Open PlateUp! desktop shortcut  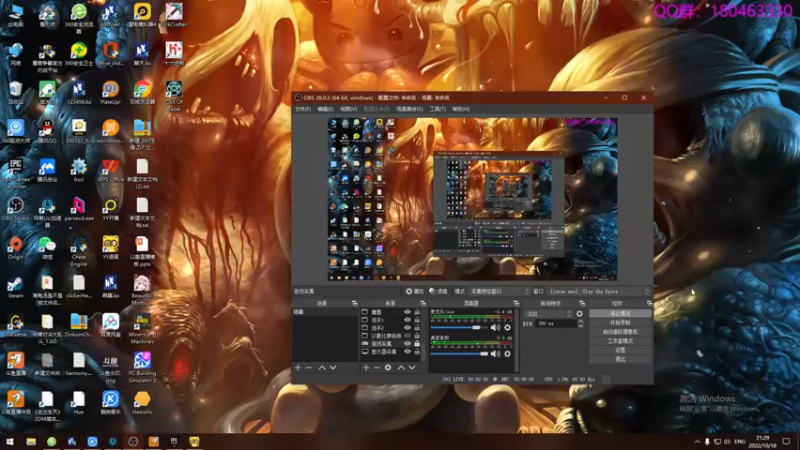(x=110, y=93)
